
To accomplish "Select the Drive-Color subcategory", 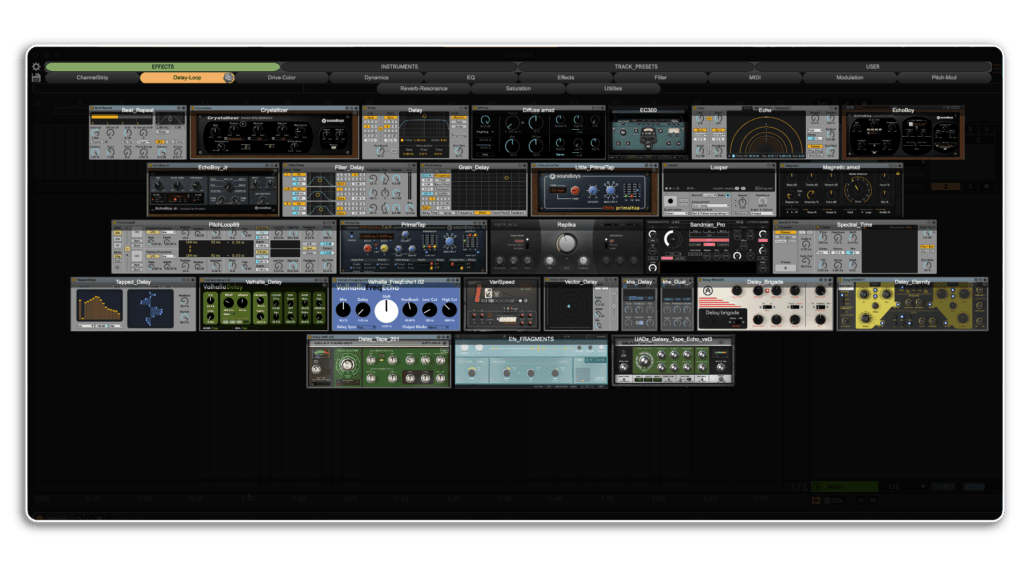I will tap(282, 77).
